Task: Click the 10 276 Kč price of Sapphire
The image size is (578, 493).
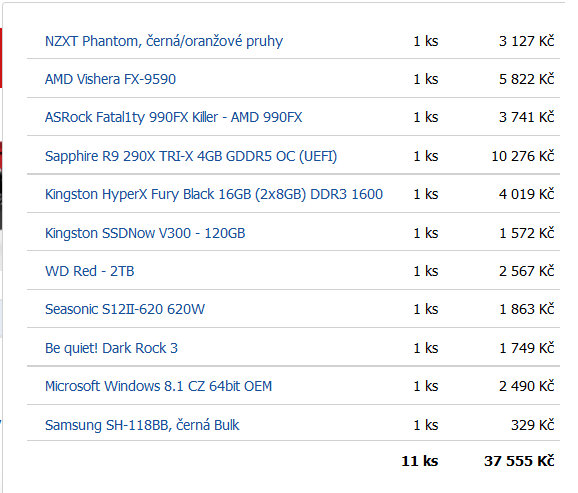Action: pos(523,156)
